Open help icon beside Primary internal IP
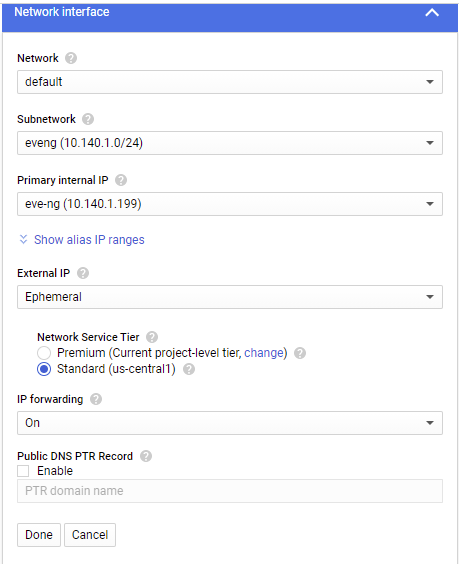The image size is (459, 564). coord(121,180)
